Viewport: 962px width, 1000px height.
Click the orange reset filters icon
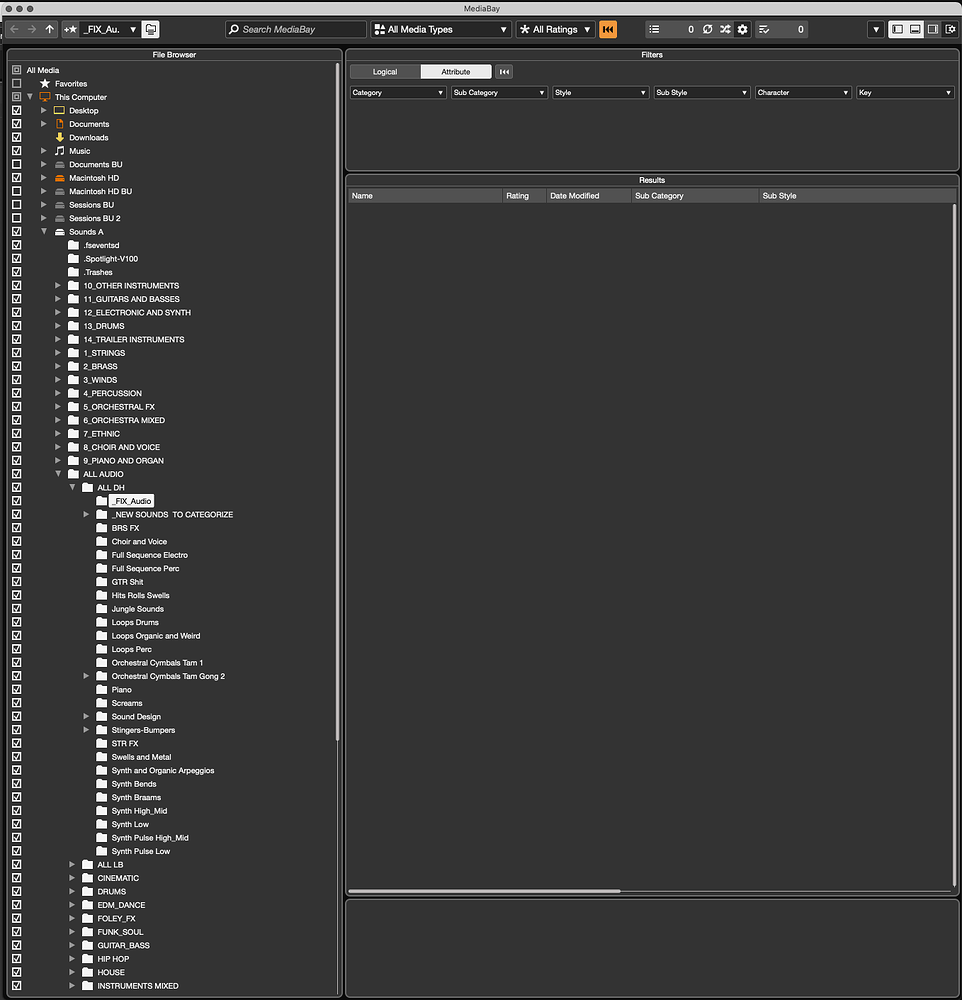pos(608,29)
